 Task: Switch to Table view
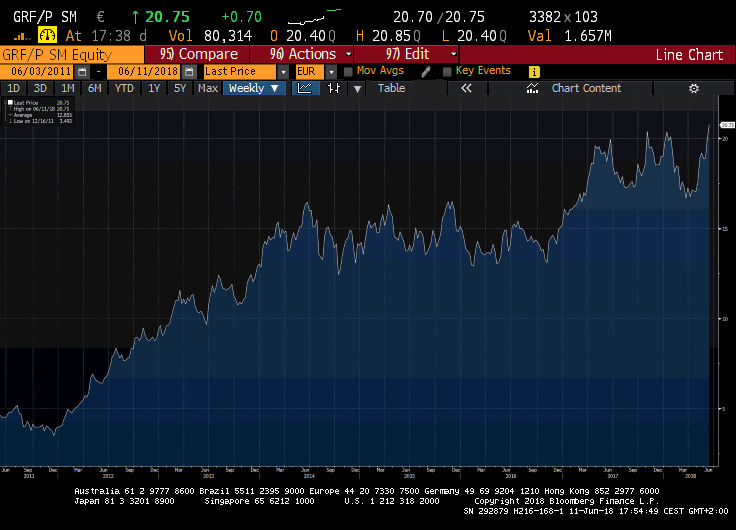(x=391, y=88)
